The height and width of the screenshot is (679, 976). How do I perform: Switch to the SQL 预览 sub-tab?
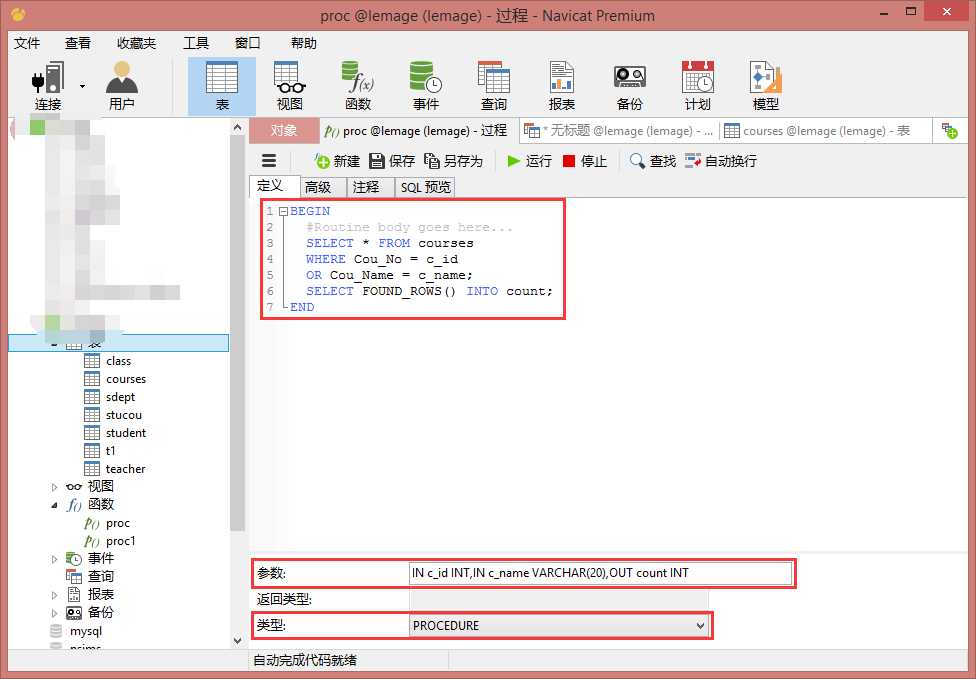click(425, 187)
